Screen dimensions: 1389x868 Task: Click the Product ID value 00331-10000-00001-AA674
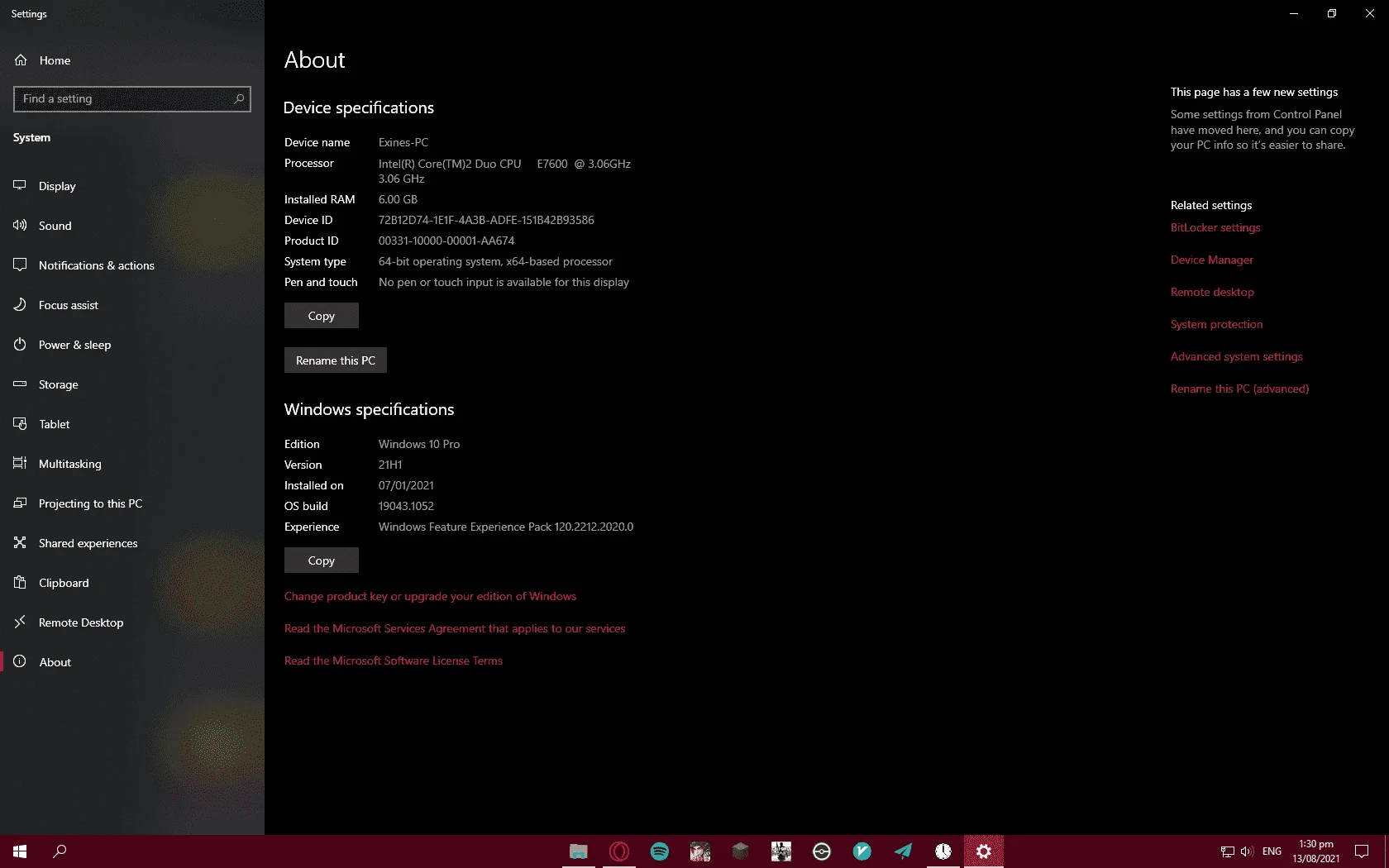[x=446, y=241]
